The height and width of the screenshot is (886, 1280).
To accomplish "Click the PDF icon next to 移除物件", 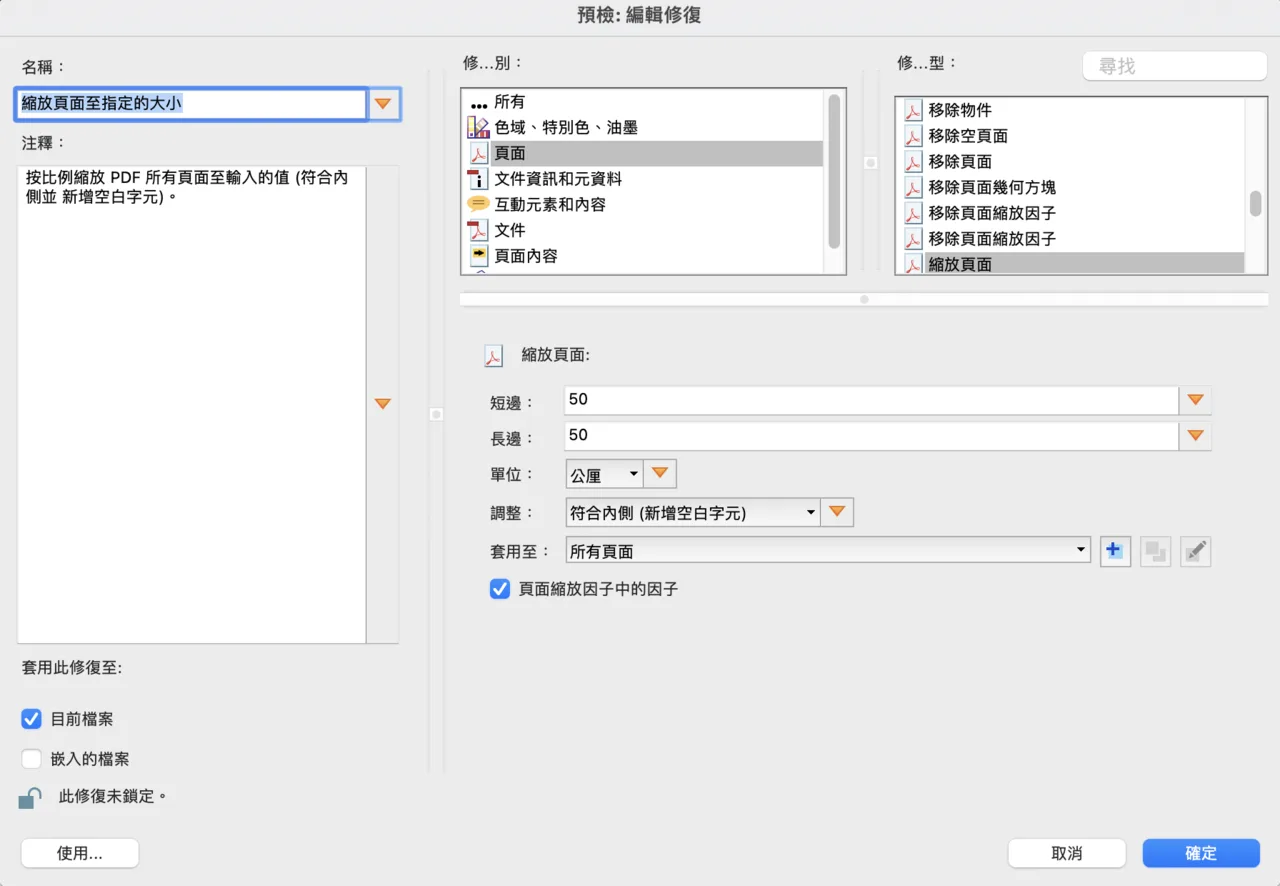I will coord(913,110).
